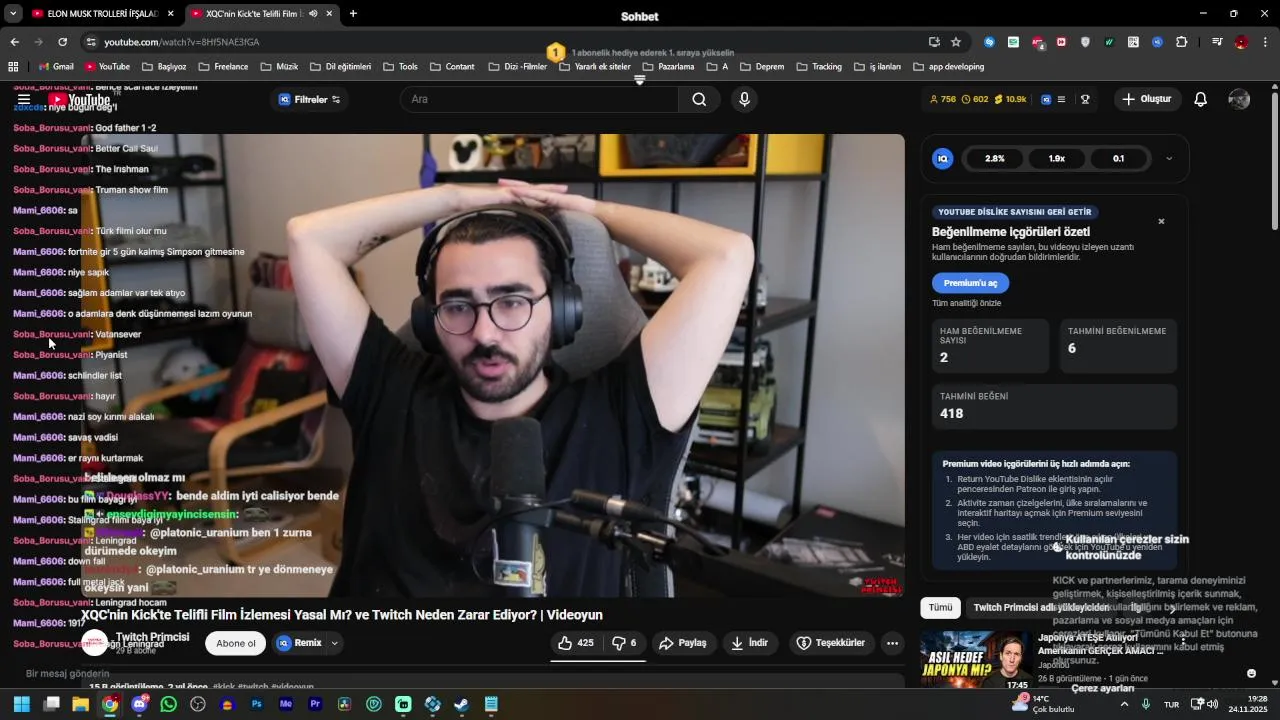Click the YouTube search Ara field

click(540, 99)
